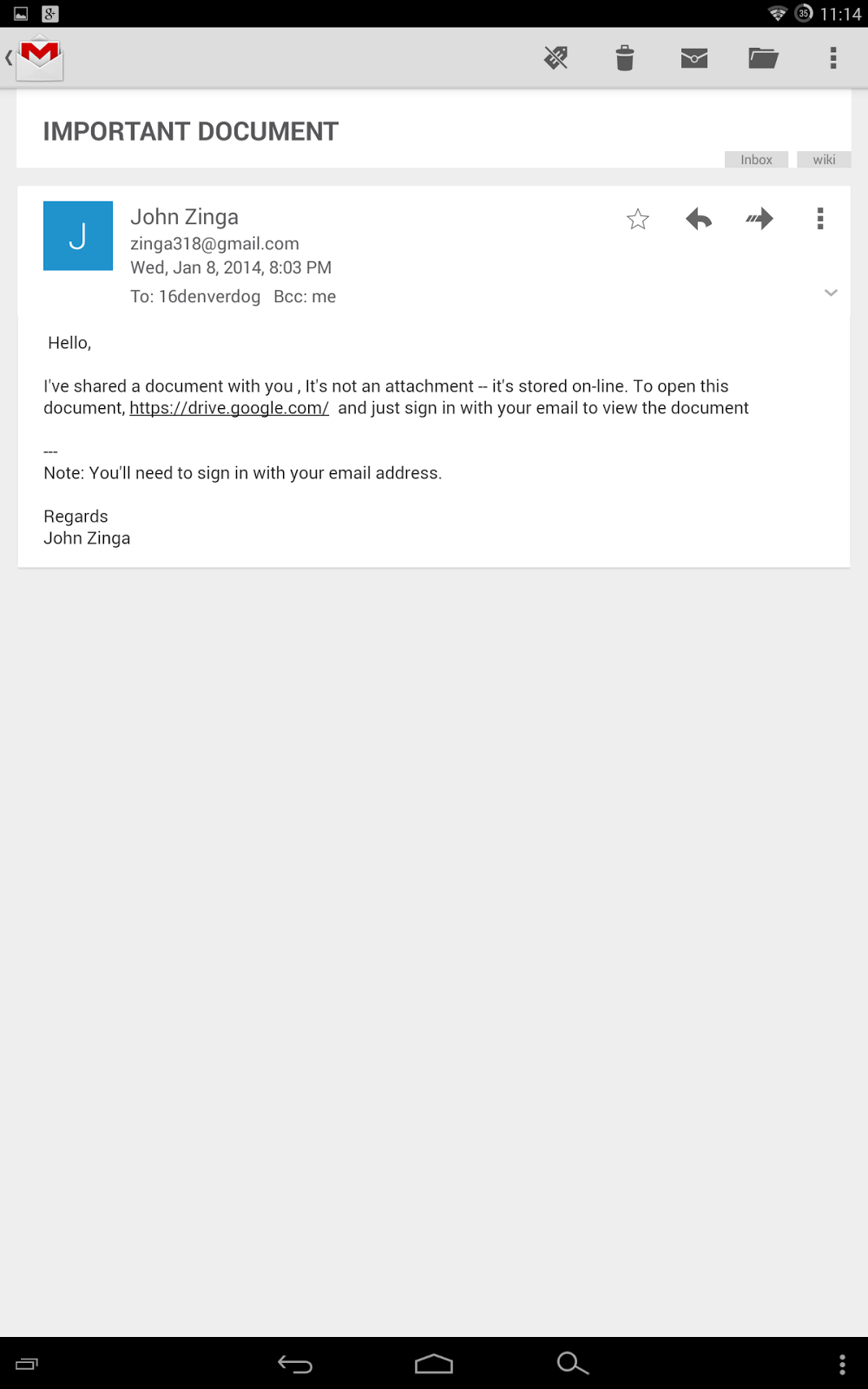This screenshot has width=868, height=1389.
Task: Delete this email with the trash icon
Action: 625,58
